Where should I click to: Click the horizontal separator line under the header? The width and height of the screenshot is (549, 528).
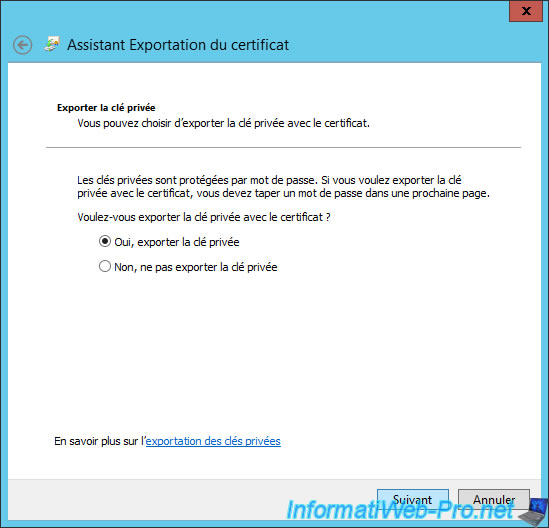283,147
